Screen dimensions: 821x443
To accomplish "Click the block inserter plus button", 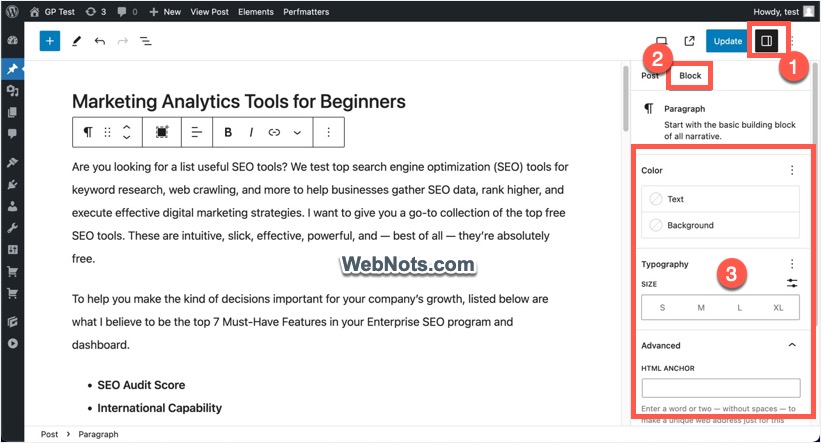I will (50, 41).
